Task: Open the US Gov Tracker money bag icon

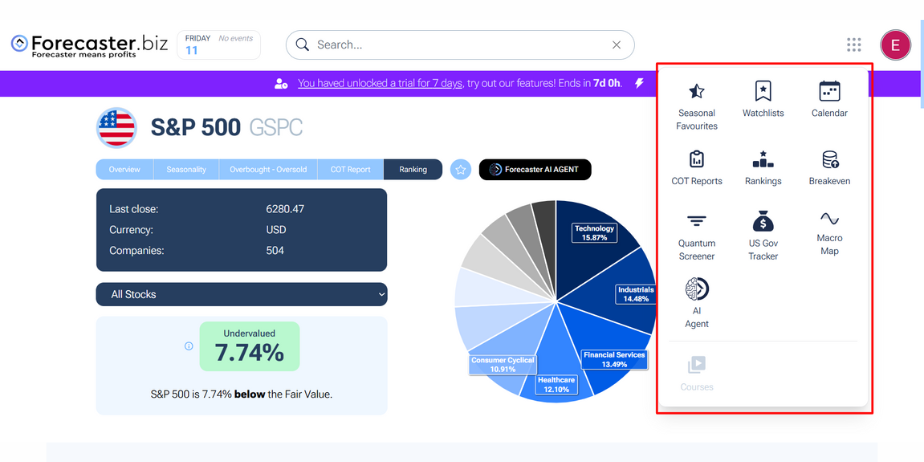Action: point(763,221)
